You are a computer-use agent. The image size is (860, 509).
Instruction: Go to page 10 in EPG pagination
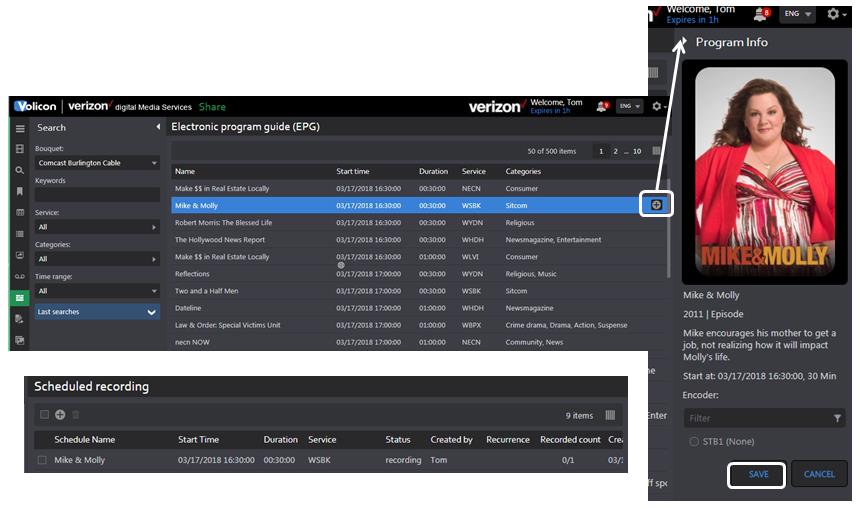(637, 151)
